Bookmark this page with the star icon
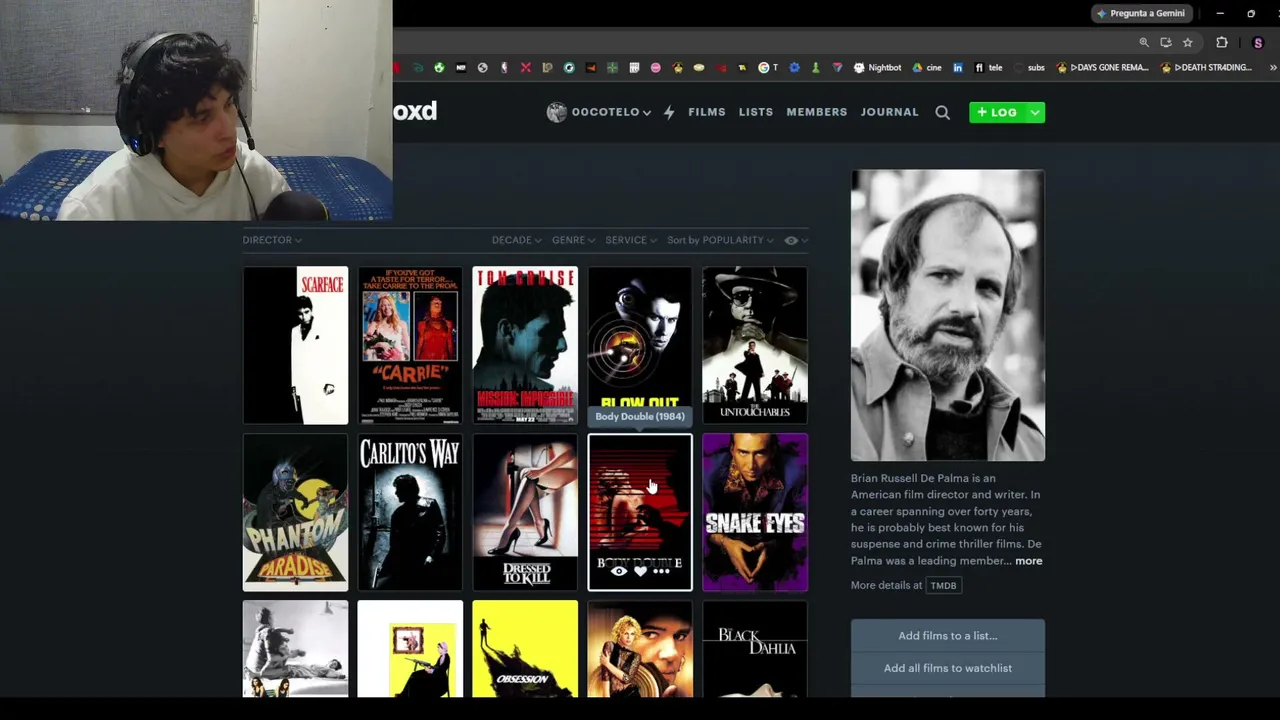1280x720 pixels. tap(1187, 43)
